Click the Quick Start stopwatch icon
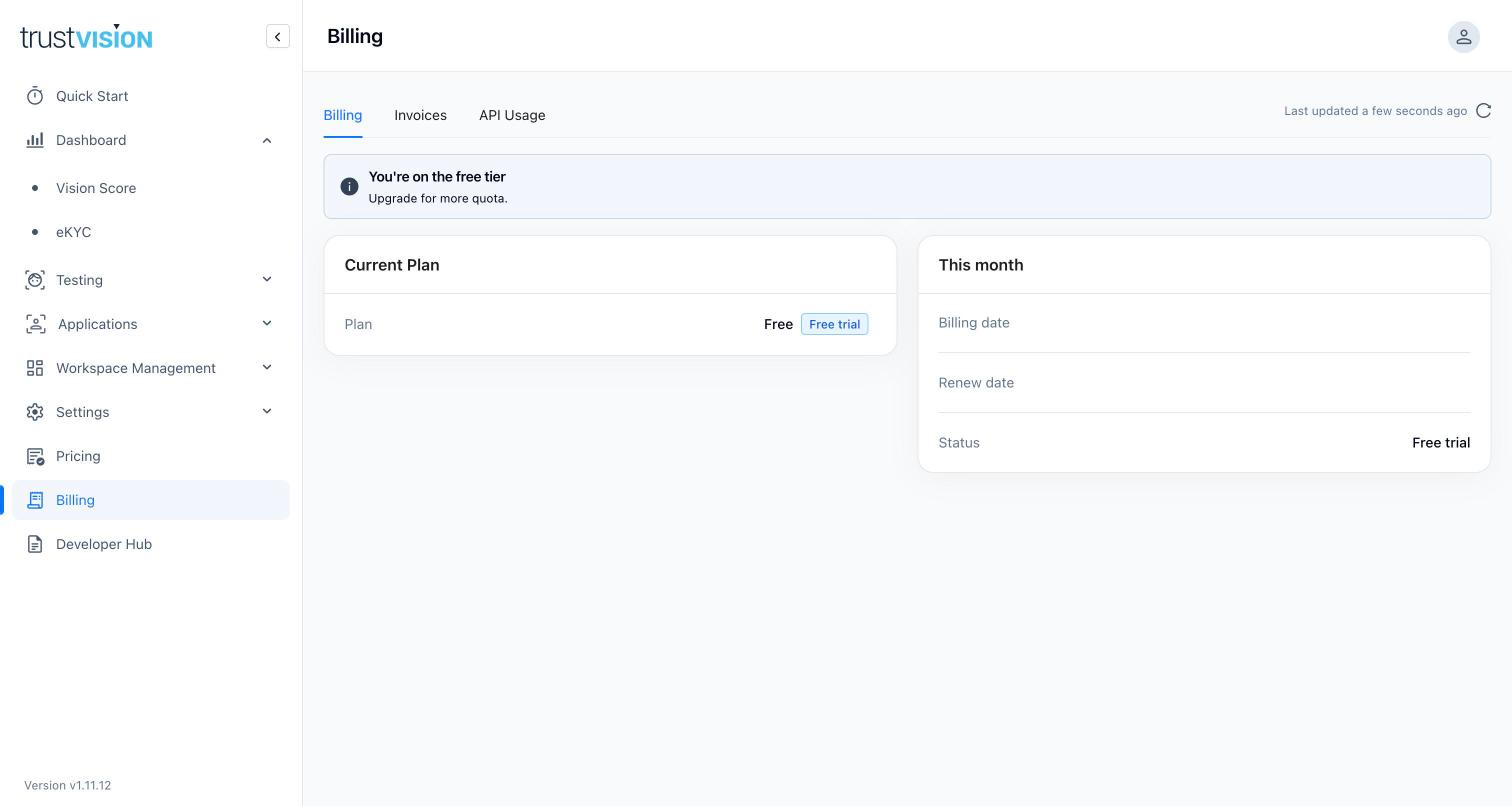 click(x=35, y=96)
